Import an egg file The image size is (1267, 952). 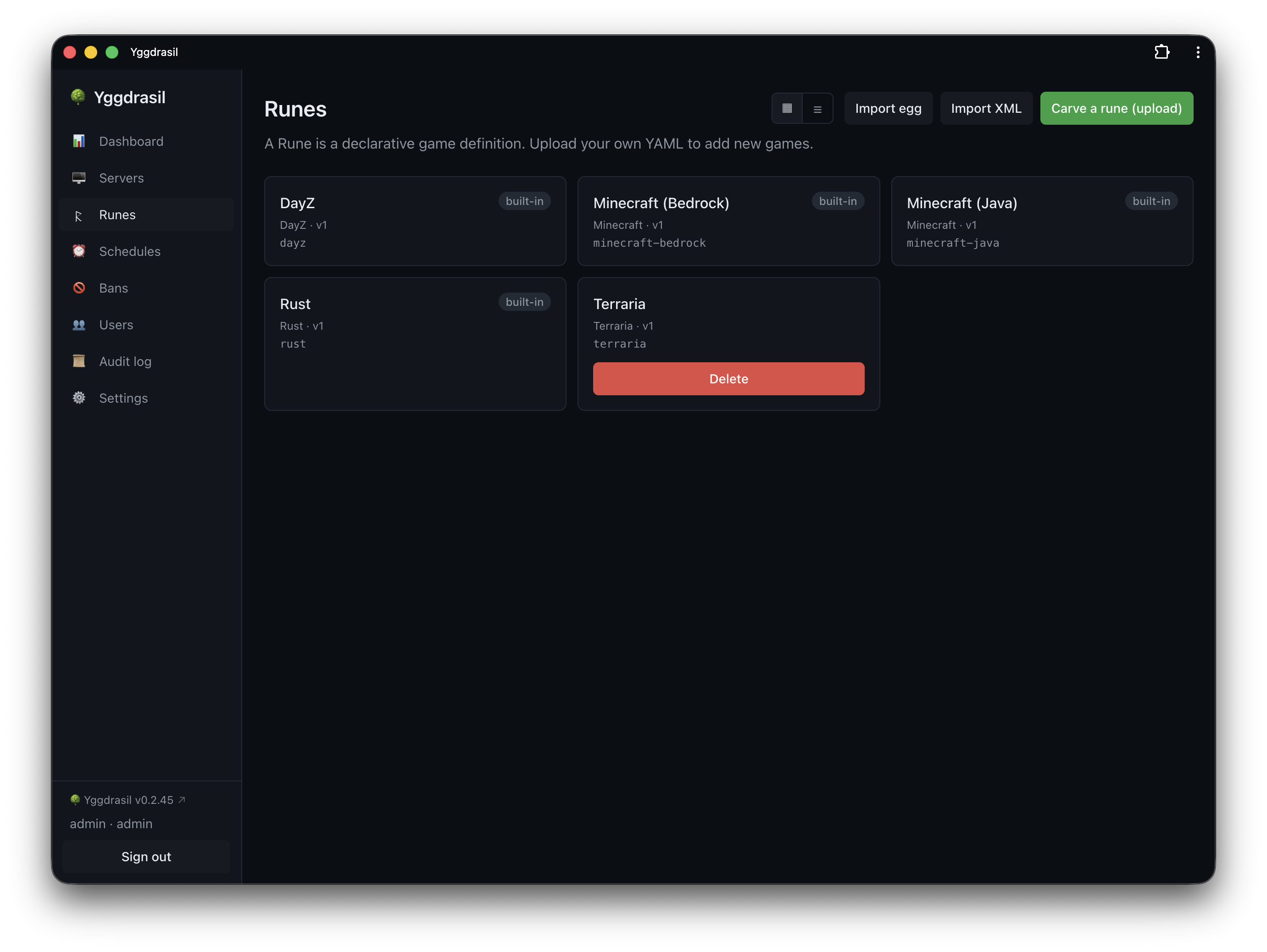(888, 108)
